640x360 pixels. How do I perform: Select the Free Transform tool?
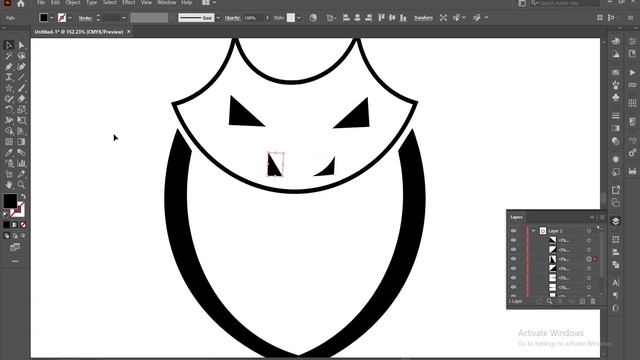(x=21, y=120)
